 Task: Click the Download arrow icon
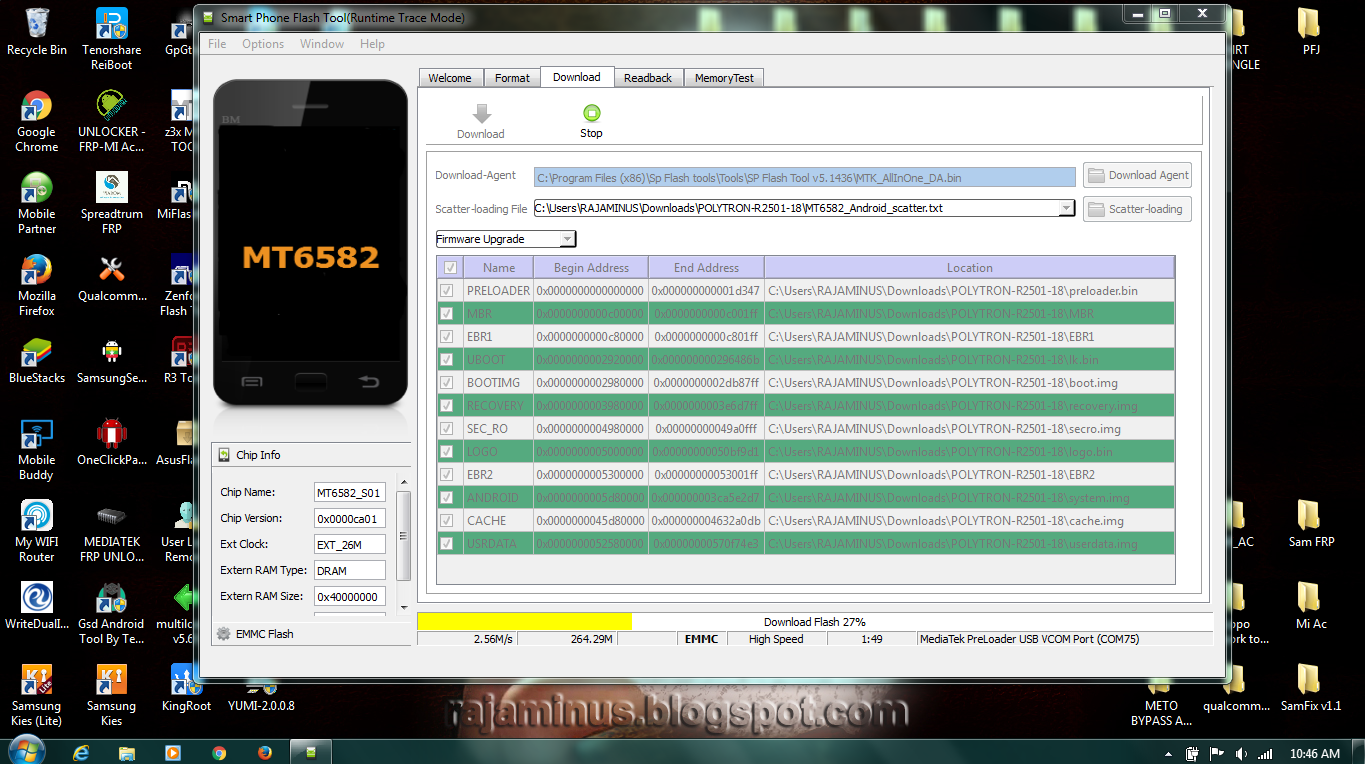[481, 113]
